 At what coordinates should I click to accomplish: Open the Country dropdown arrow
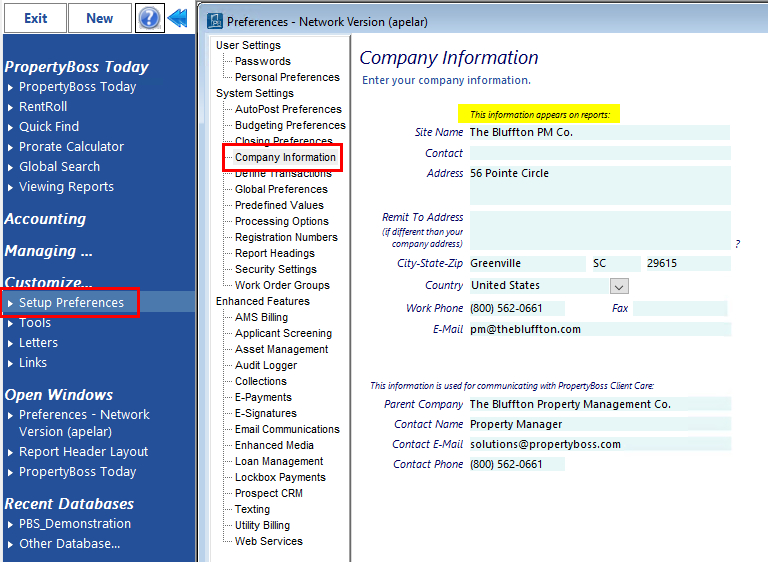(x=619, y=286)
